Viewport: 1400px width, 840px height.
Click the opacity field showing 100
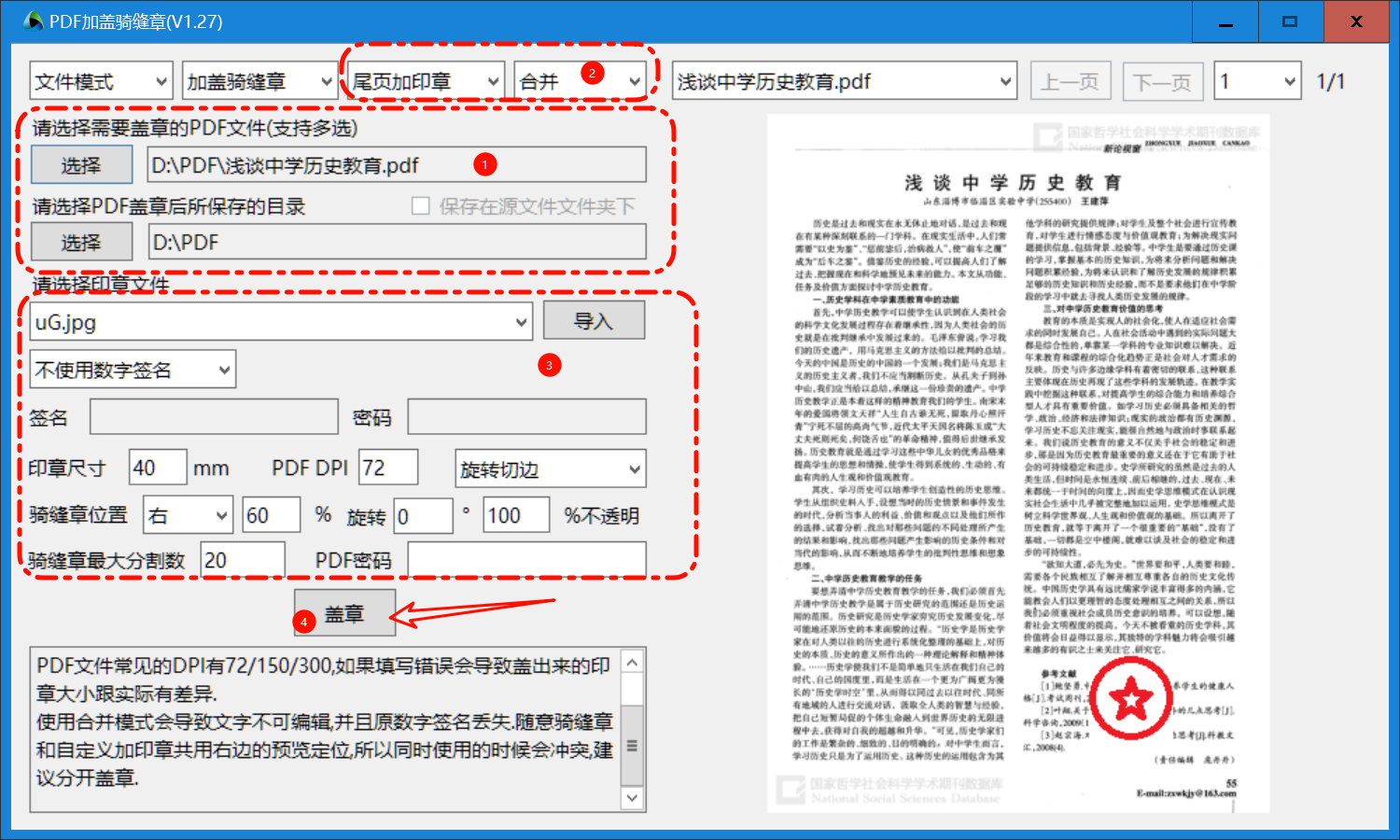click(x=516, y=515)
